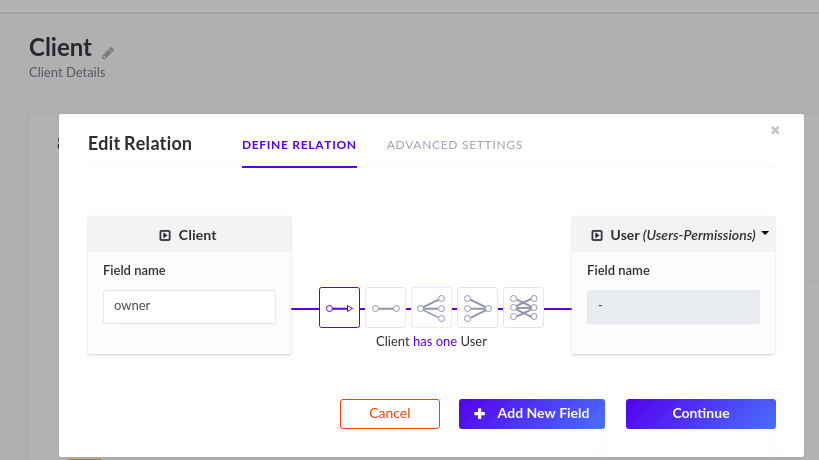Open the User (Users-Permissions) target dropdown
The width and height of the screenshot is (819, 460).
coord(765,233)
